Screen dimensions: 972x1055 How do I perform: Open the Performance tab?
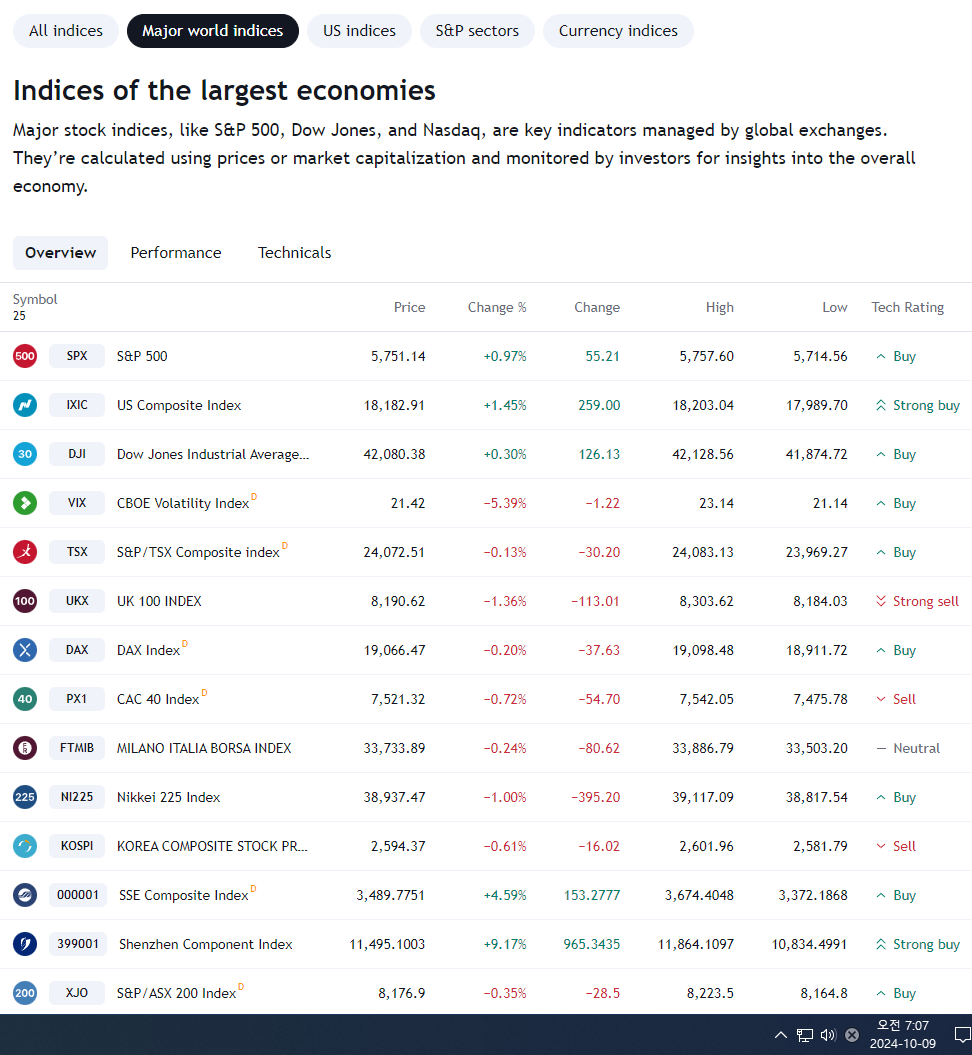(x=176, y=253)
